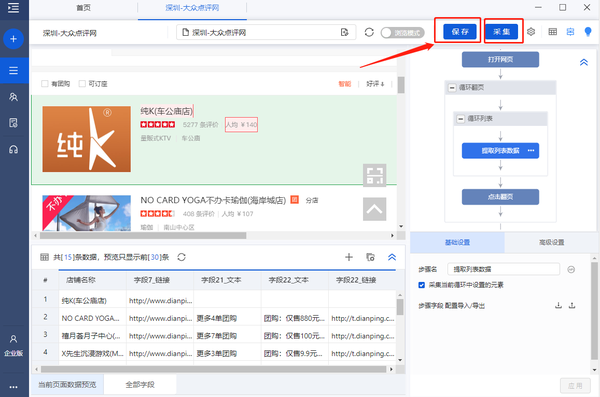Collapse the 循环翻页 loop node

452,88
